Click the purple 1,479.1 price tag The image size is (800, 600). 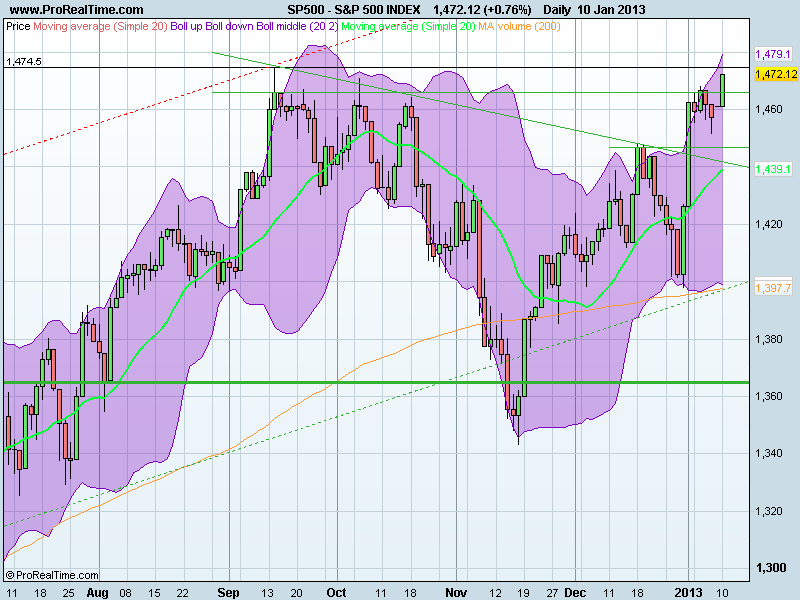pyautogui.click(x=773, y=54)
